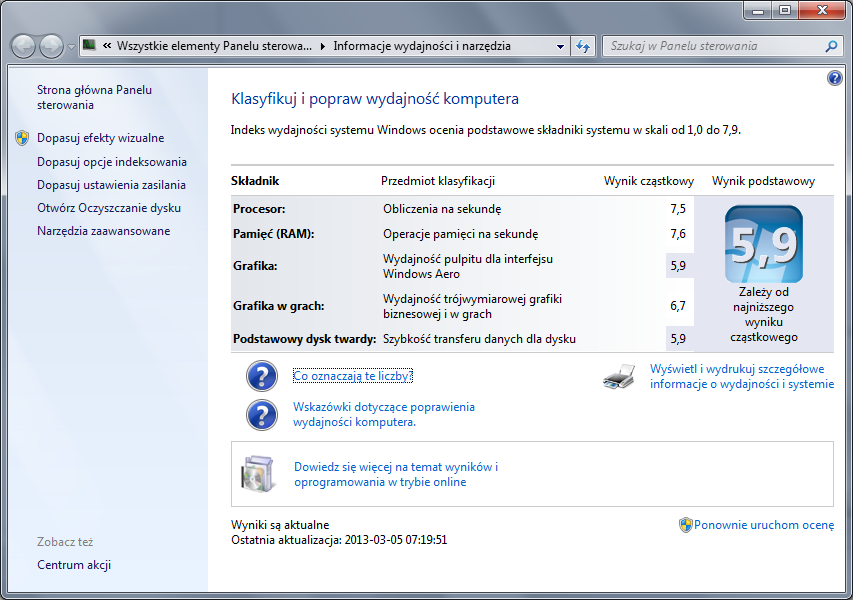This screenshot has width=853, height=600.
Task: Open 'Strona główna Panelu sterowania'
Action: 94,97
